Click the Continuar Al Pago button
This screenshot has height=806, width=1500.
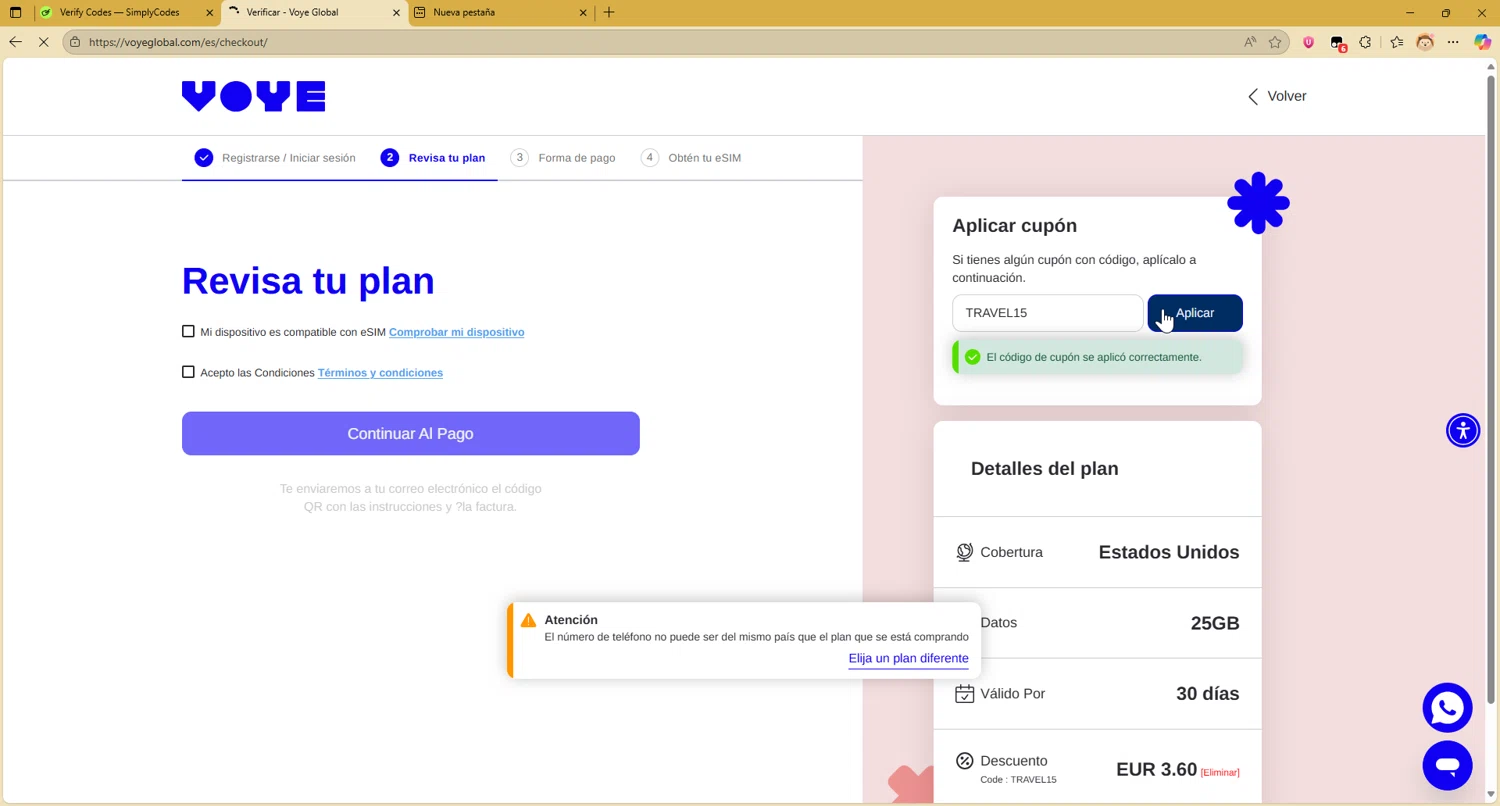411,434
